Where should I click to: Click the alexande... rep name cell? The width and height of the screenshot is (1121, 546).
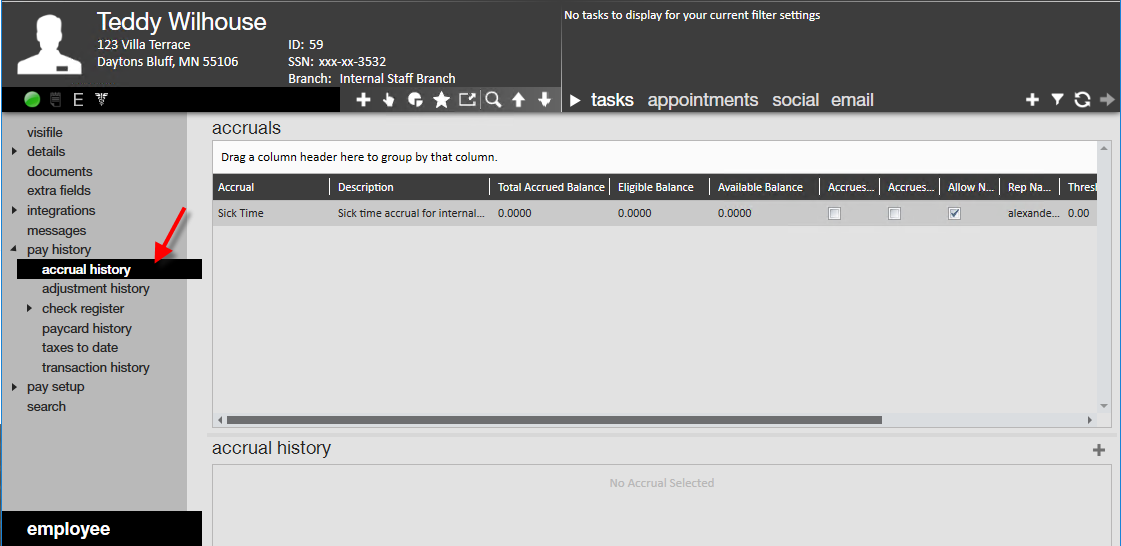coord(1029,214)
